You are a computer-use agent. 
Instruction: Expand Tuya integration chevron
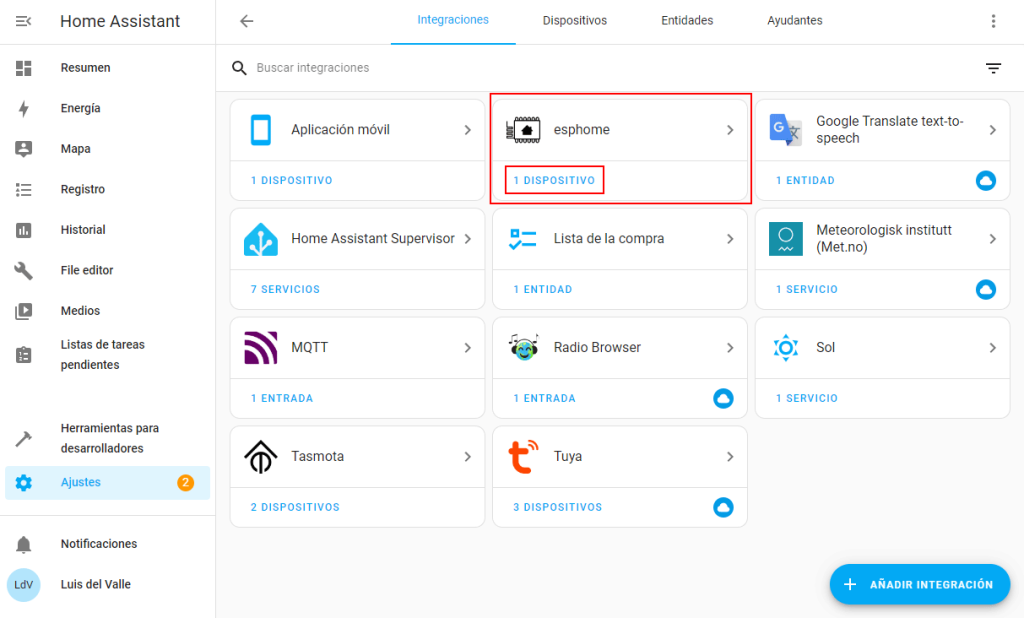730,457
